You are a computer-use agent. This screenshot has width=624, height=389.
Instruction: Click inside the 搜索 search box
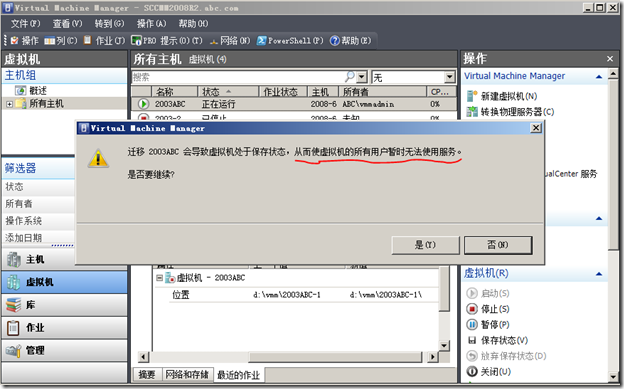tap(239, 77)
